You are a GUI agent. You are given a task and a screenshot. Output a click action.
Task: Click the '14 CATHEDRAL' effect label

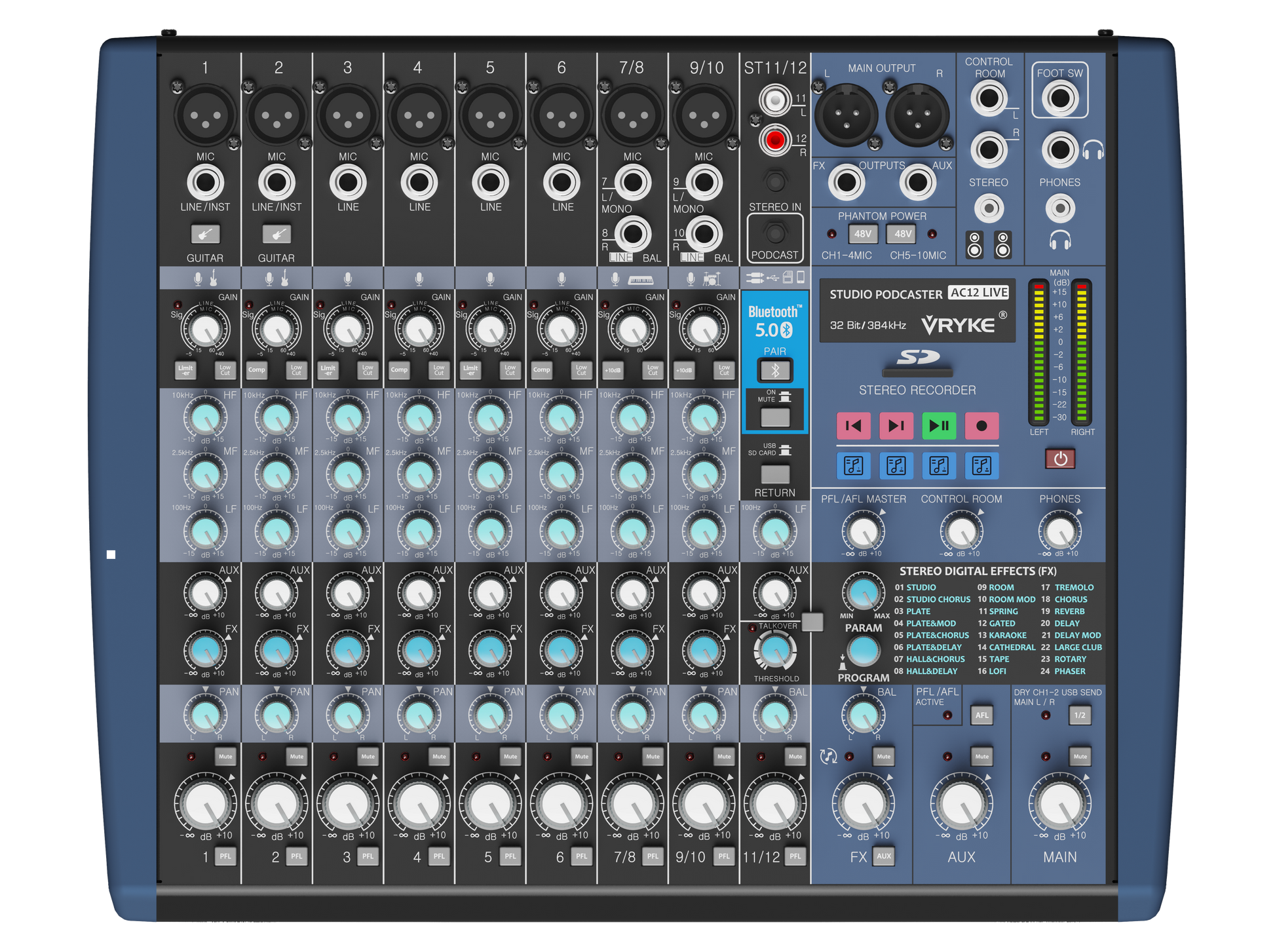[x=1006, y=647]
